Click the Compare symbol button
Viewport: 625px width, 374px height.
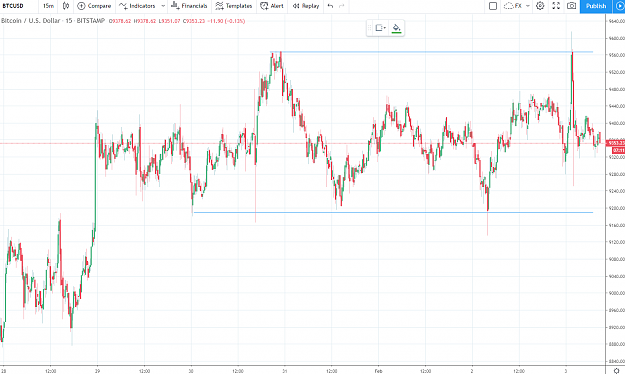(94, 6)
